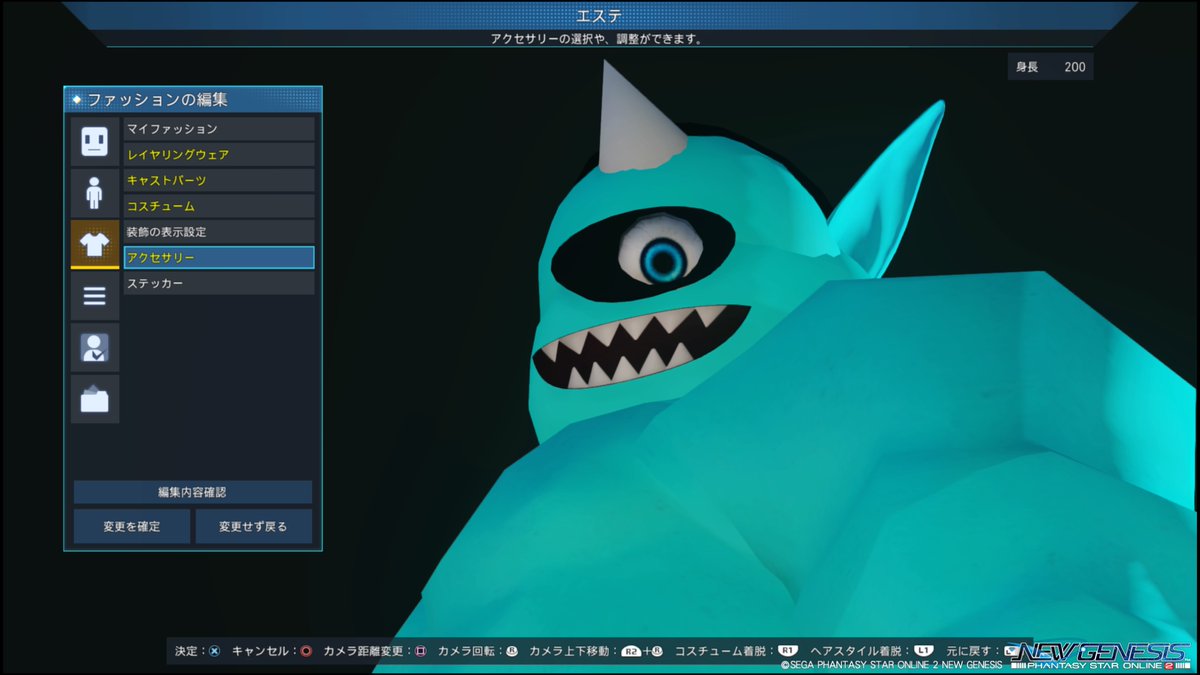The image size is (1200, 675).
Task: Select the face icon in the sidebar
Action: coord(95,141)
